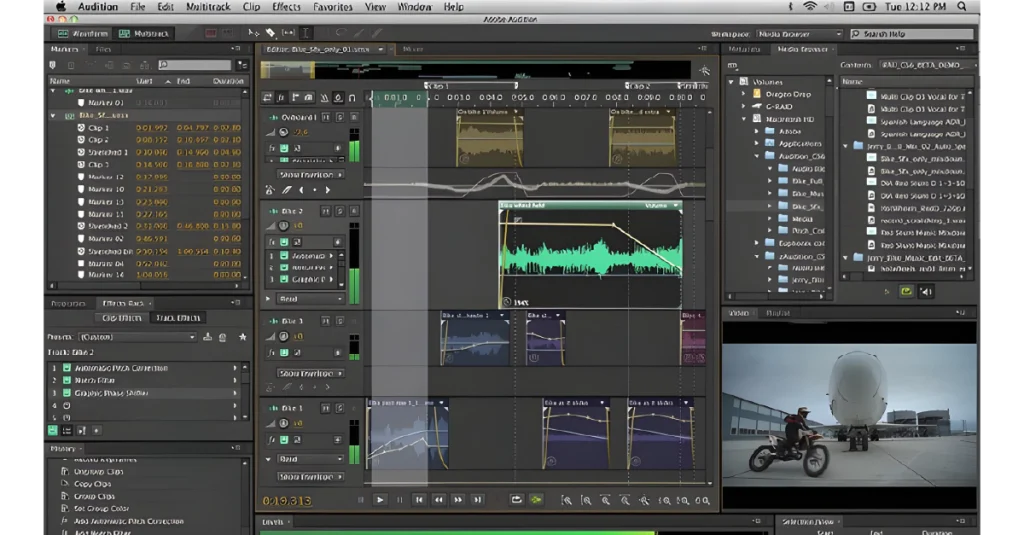Zoom to full view icon beside overview navigator

pos(704,70)
